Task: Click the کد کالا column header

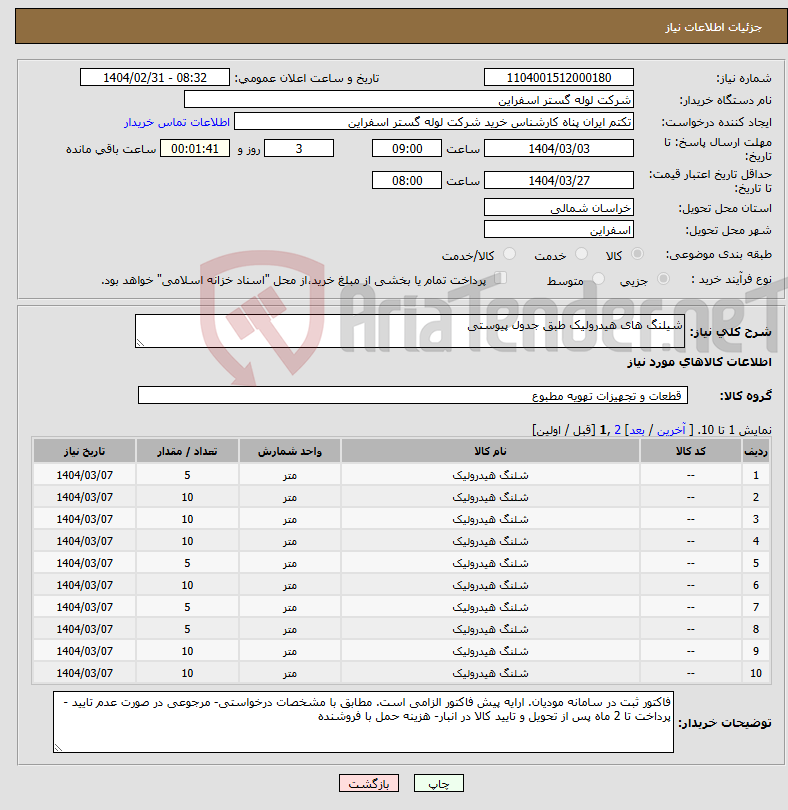Action: (x=691, y=451)
